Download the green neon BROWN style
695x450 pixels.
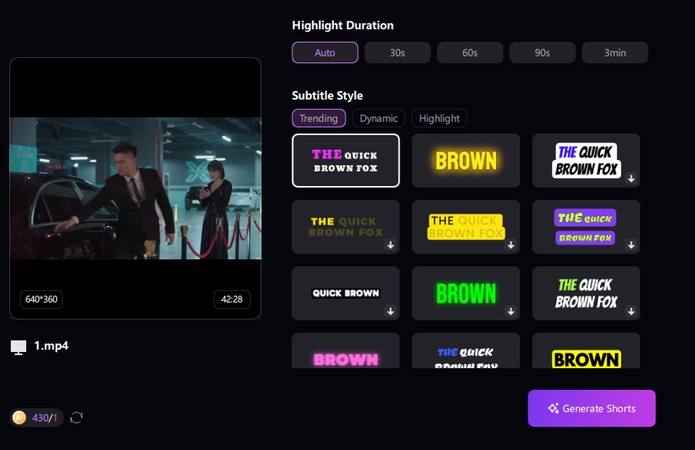[x=511, y=311]
